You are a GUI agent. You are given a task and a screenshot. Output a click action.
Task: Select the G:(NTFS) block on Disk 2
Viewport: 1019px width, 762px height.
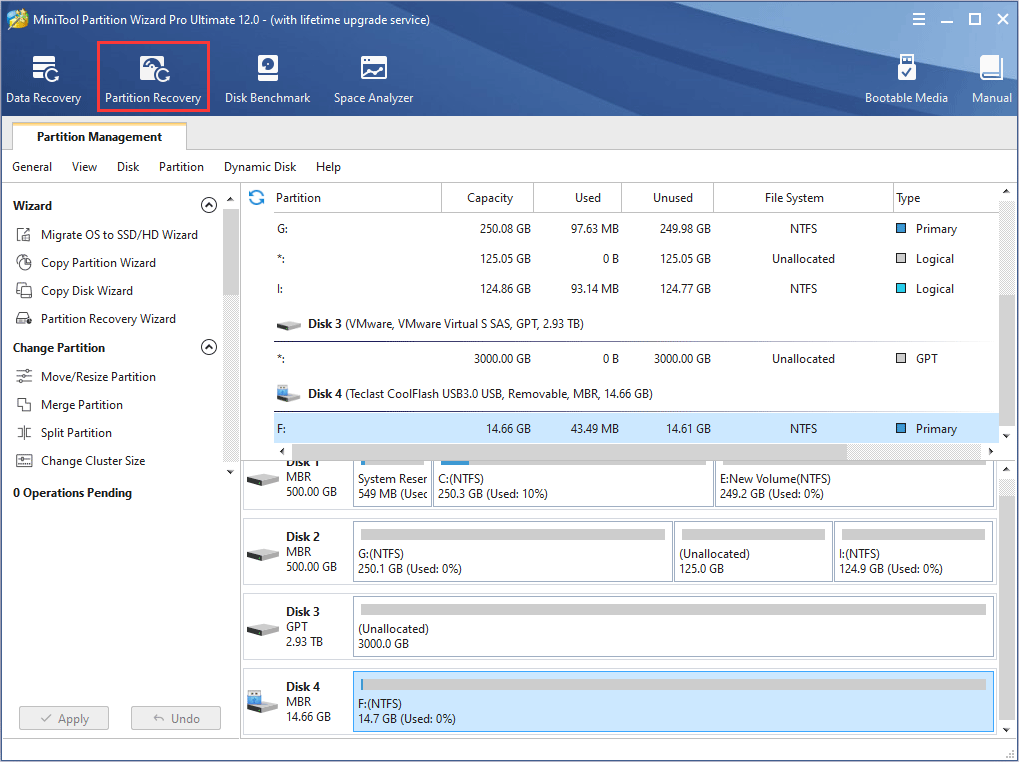tap(513, 551)
